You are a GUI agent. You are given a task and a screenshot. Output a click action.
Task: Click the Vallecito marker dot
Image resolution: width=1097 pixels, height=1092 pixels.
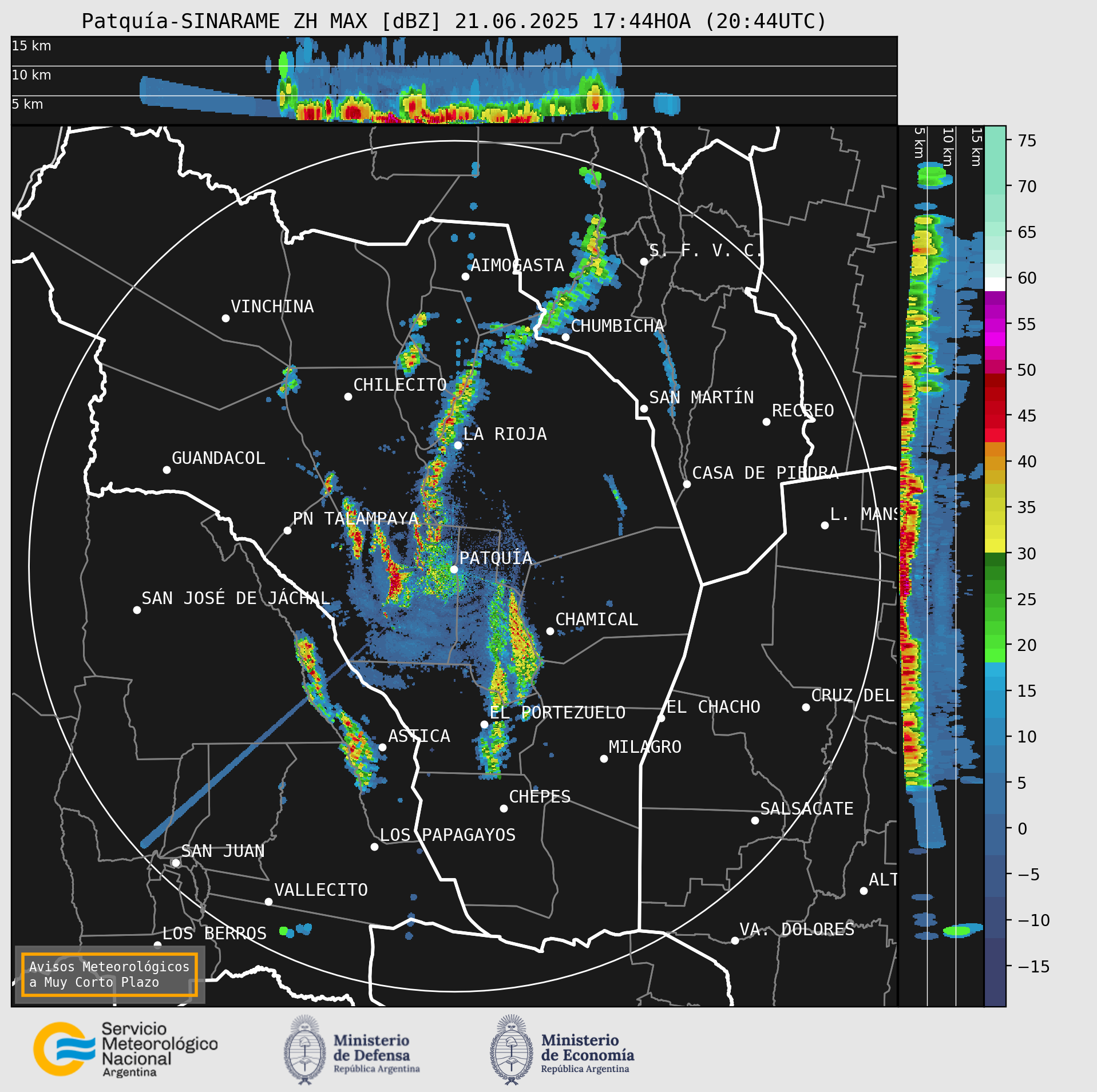tap(268, 902)
